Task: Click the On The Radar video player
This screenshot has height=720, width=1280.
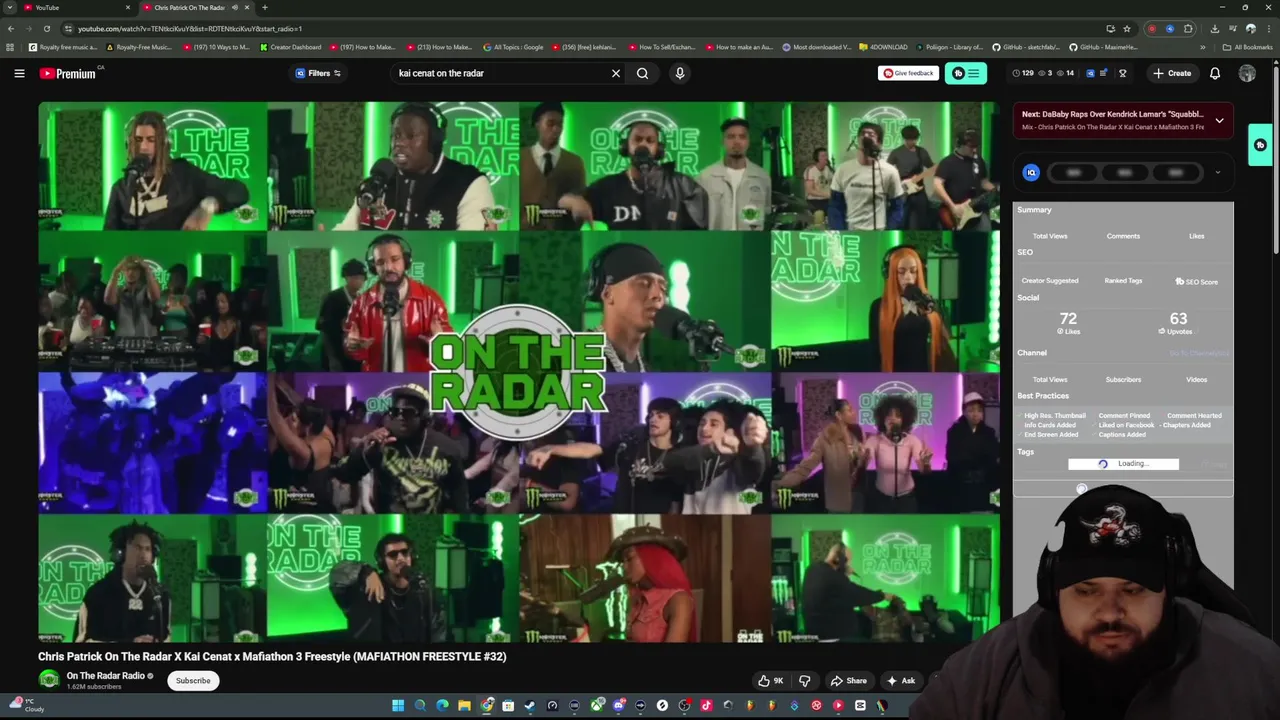Action: pos(519,372)
